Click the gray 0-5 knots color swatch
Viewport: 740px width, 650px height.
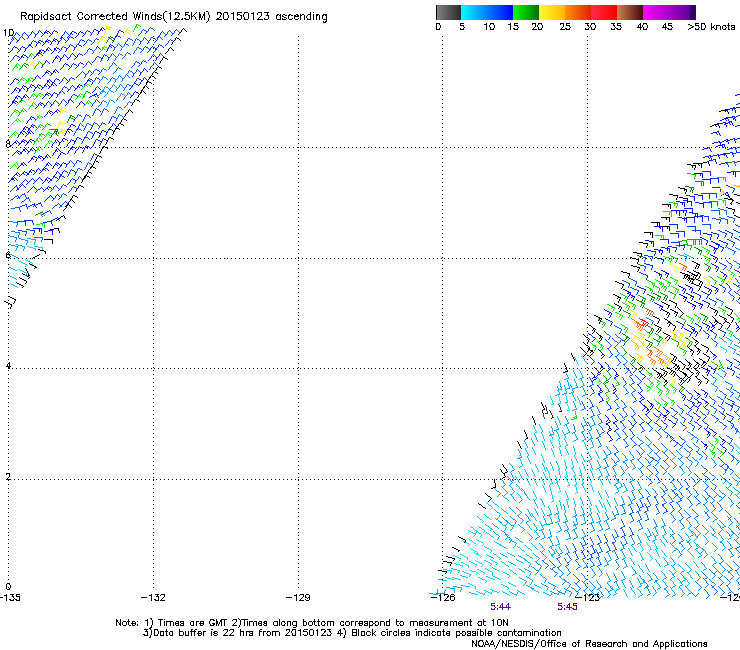pos(448,12)
